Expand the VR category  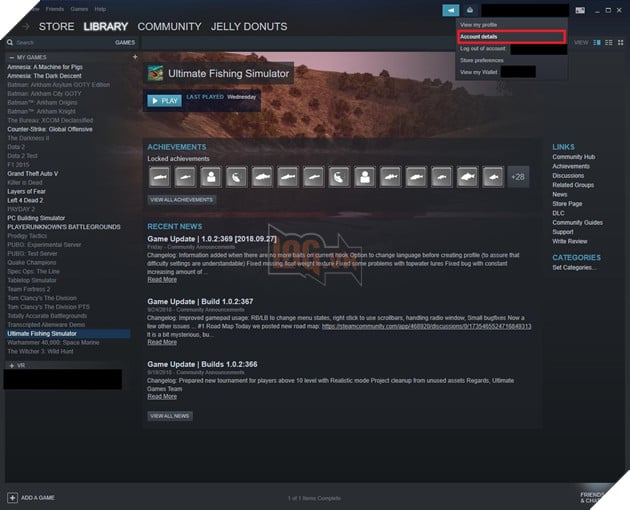[x=11, y=366]
